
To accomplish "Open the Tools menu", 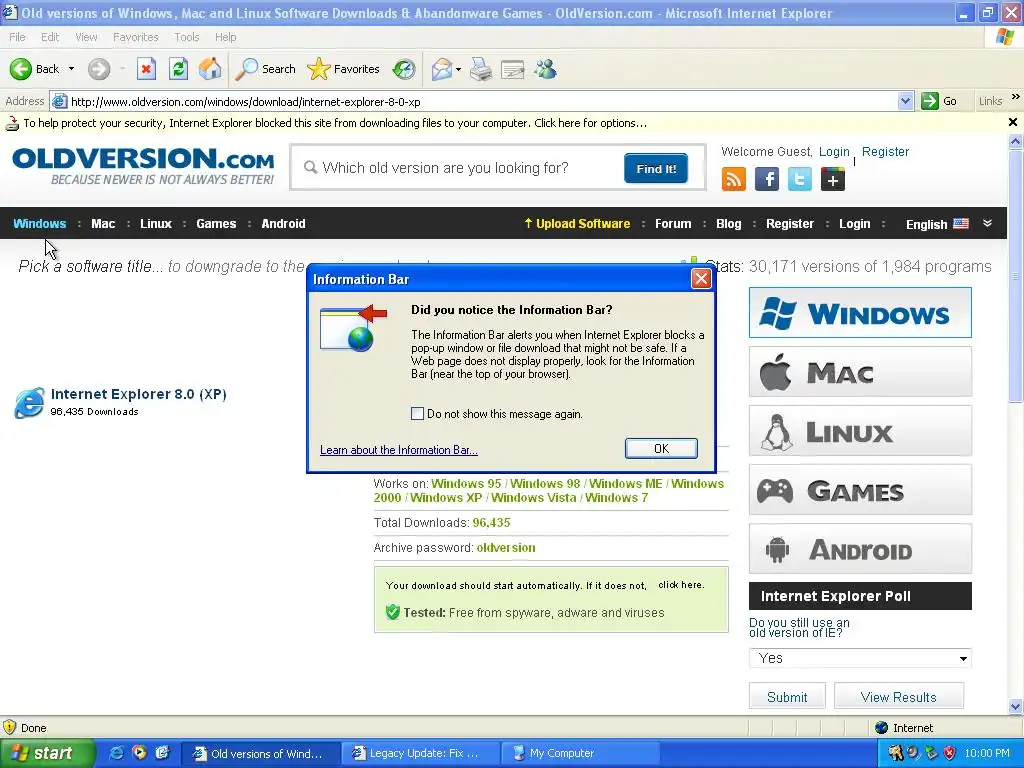I will point(187,37).
